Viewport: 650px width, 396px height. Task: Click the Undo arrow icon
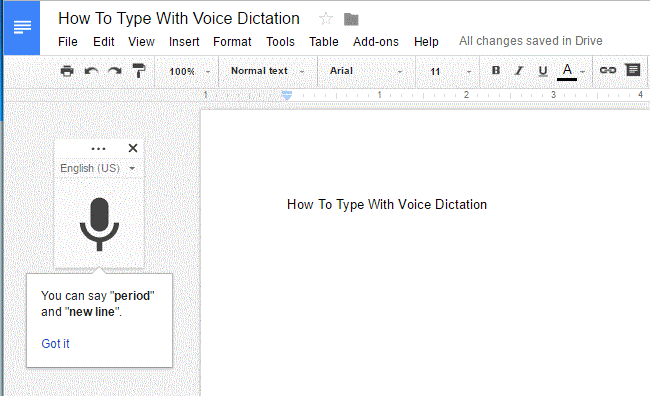(x=91, y=71)
